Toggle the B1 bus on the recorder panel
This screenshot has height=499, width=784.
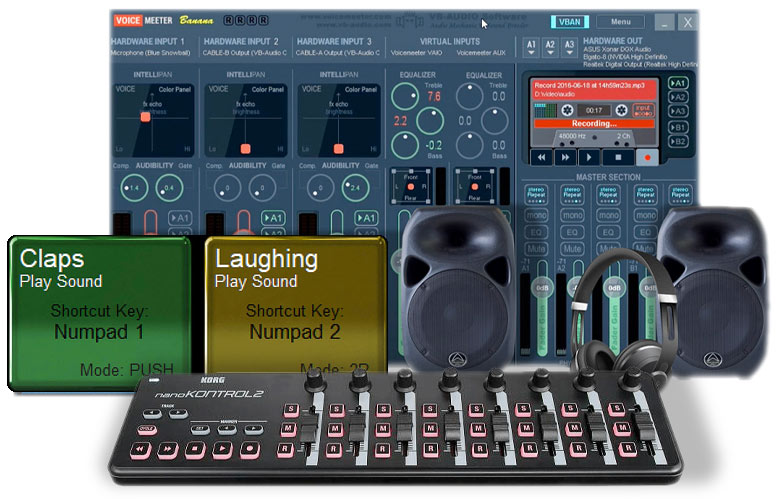coord(678,128)
